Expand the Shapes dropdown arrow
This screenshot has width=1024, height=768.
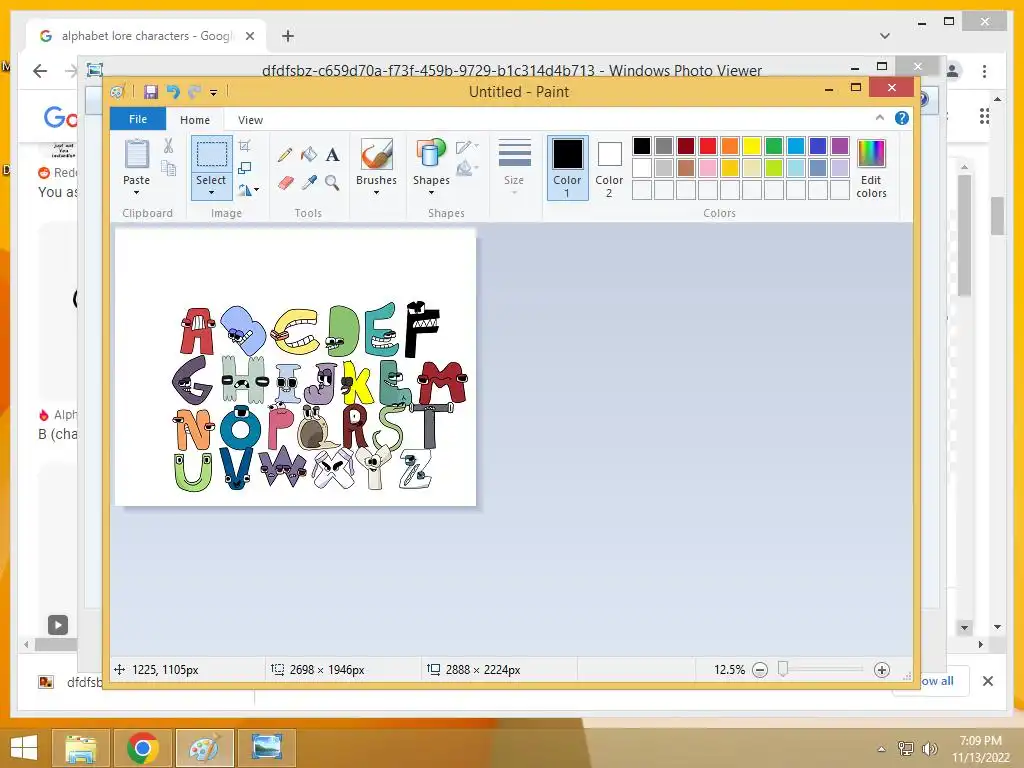(431, 193)
